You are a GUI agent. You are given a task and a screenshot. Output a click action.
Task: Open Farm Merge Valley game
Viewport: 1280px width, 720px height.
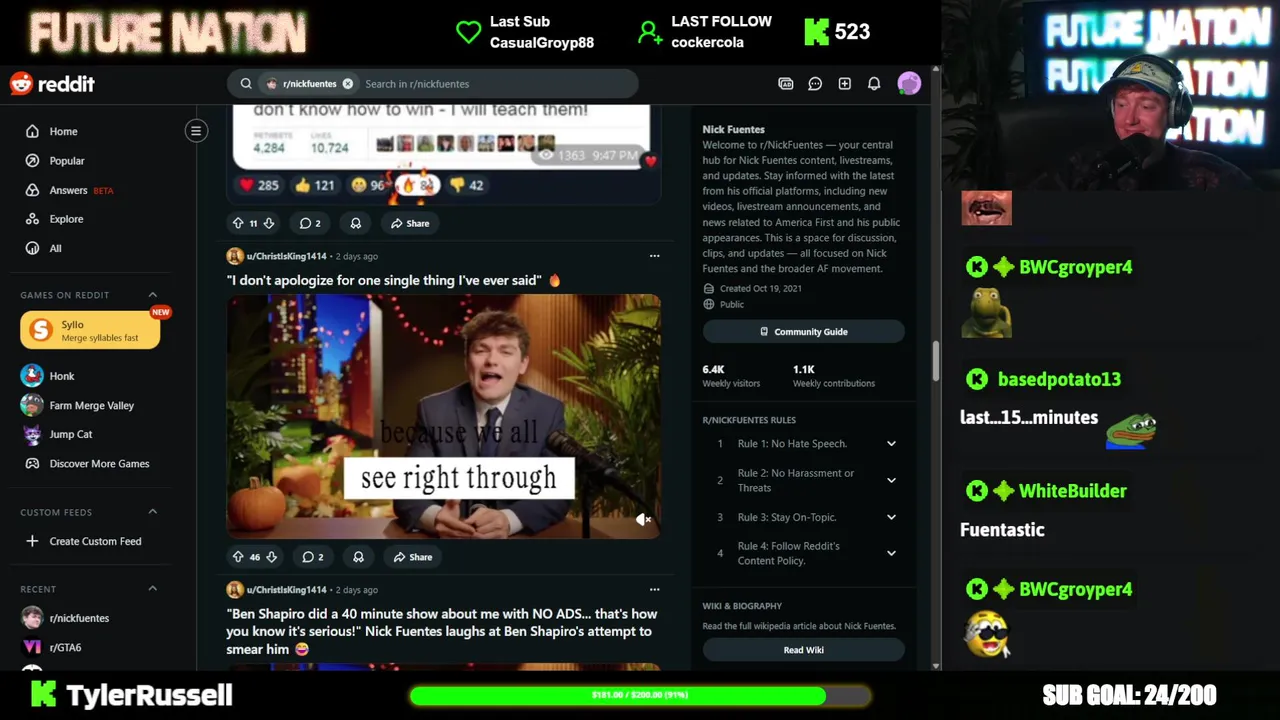(x=91, y=405)
